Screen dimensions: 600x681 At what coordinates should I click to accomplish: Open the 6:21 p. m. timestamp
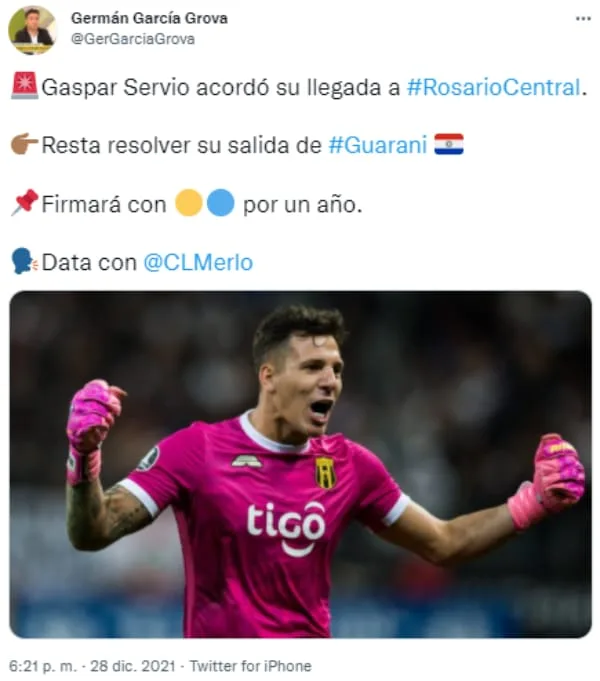(x=43, y=666)
